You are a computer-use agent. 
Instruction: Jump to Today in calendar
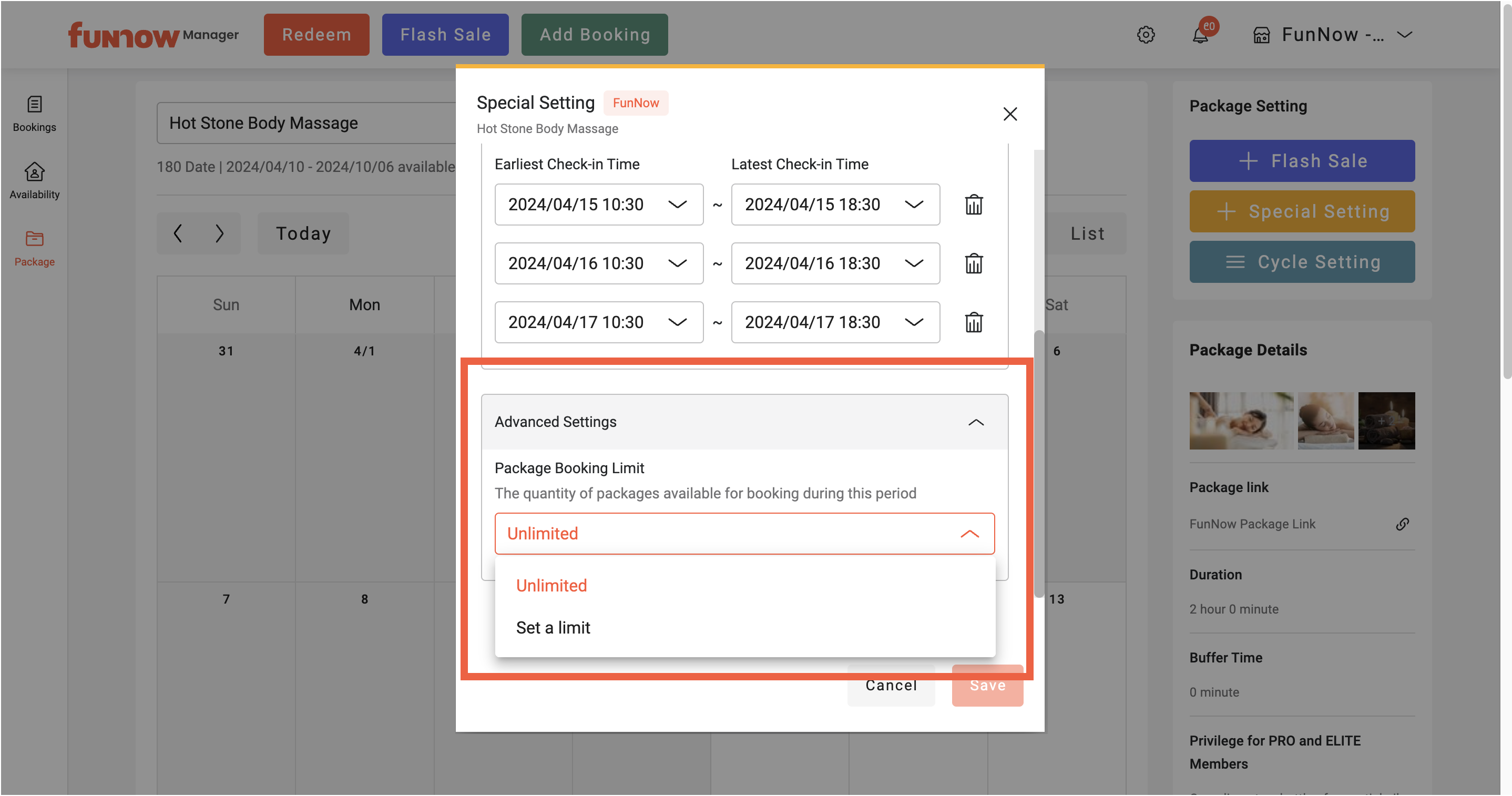(x=303, y=233)
